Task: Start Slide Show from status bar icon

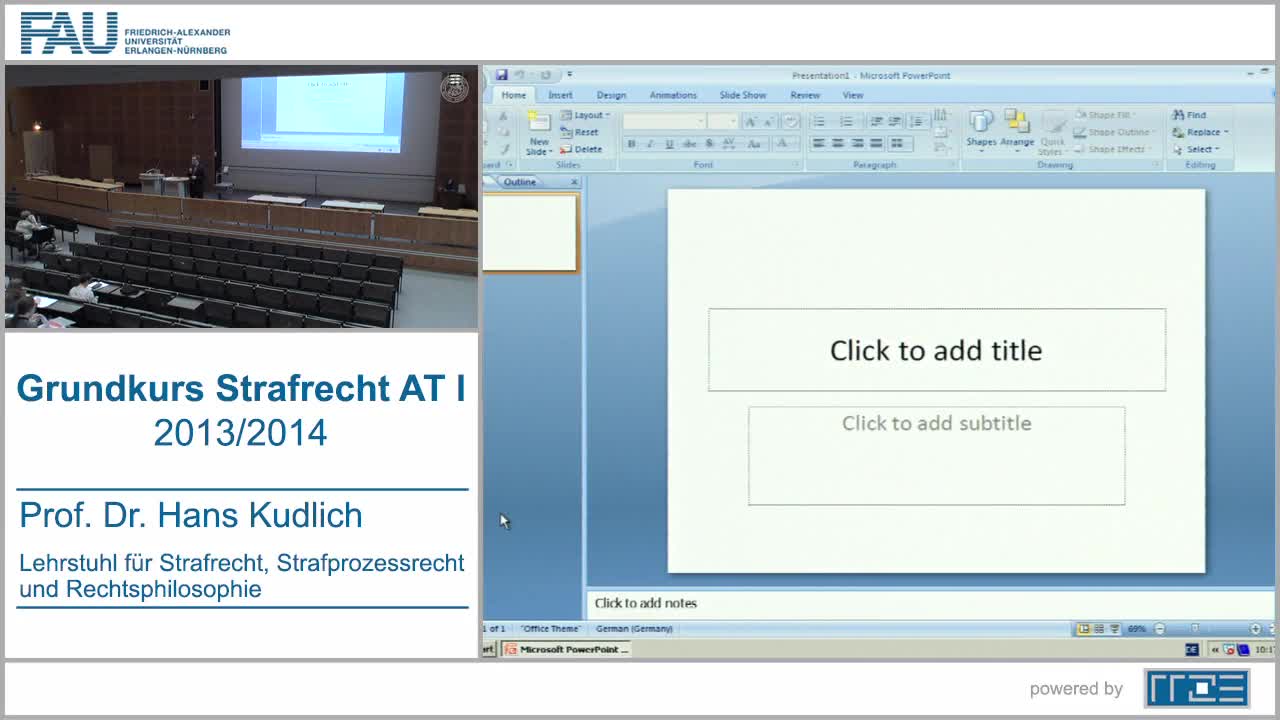Action: tap(1113, 629)
